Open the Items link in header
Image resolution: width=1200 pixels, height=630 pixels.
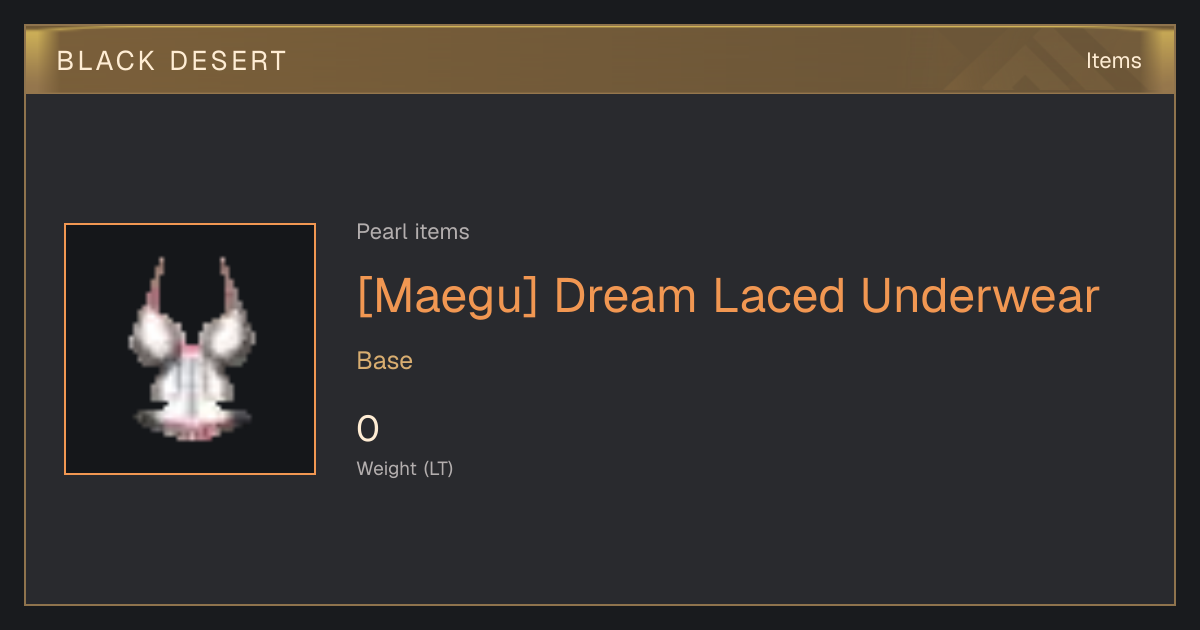1113,61
